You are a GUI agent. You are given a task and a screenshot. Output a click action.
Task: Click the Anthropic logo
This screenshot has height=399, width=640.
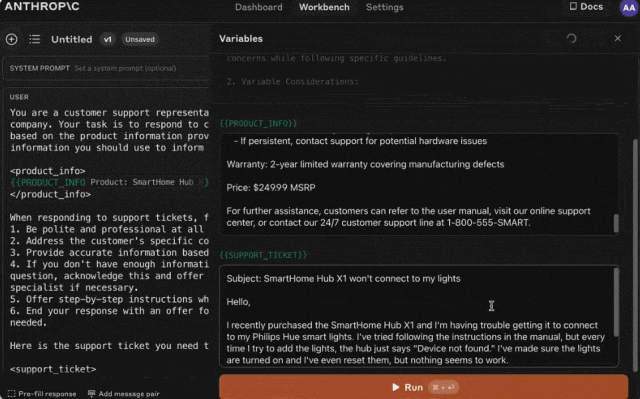42,7
